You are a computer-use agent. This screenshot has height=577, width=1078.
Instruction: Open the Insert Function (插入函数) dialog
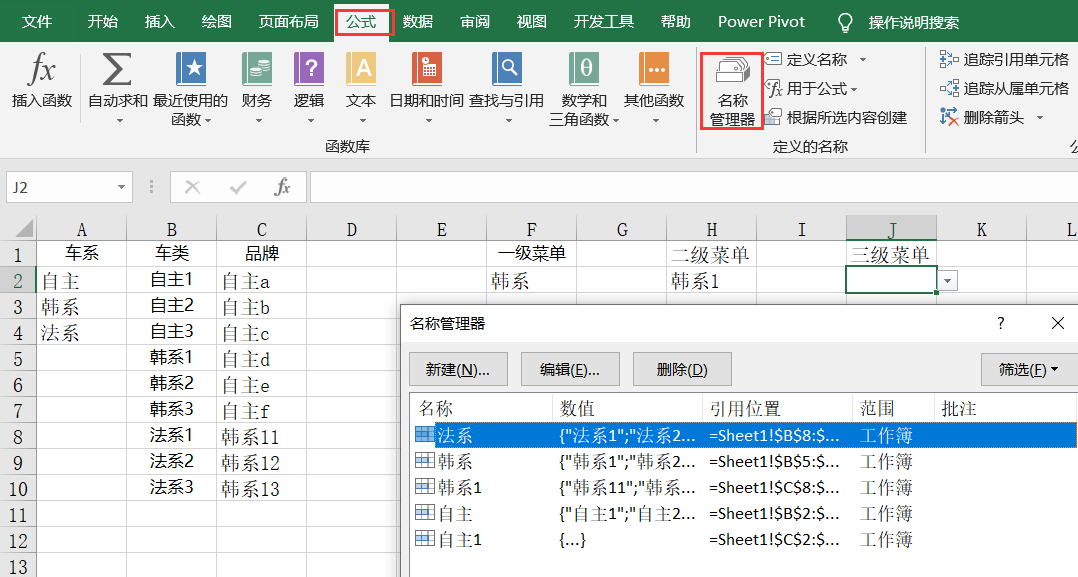coord(41,81)
